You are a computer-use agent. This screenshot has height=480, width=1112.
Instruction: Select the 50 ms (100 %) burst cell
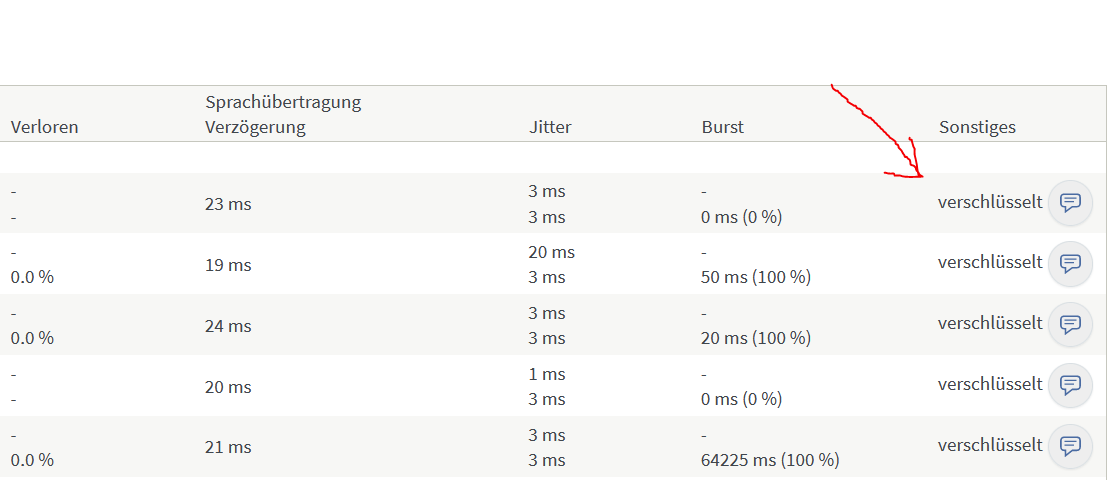coord(756,277)
